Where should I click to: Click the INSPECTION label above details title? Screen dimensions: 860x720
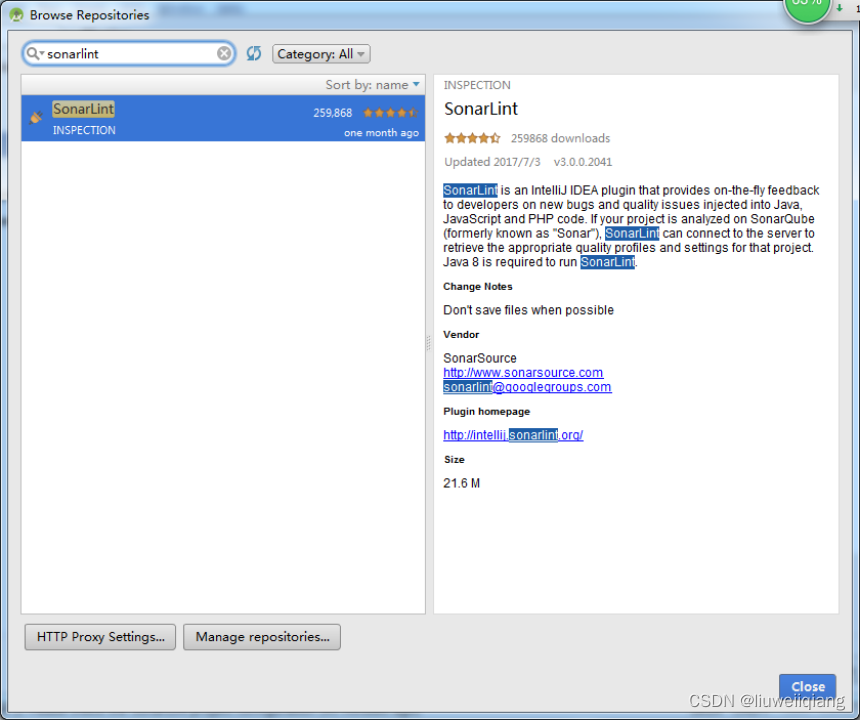(477, 85)
